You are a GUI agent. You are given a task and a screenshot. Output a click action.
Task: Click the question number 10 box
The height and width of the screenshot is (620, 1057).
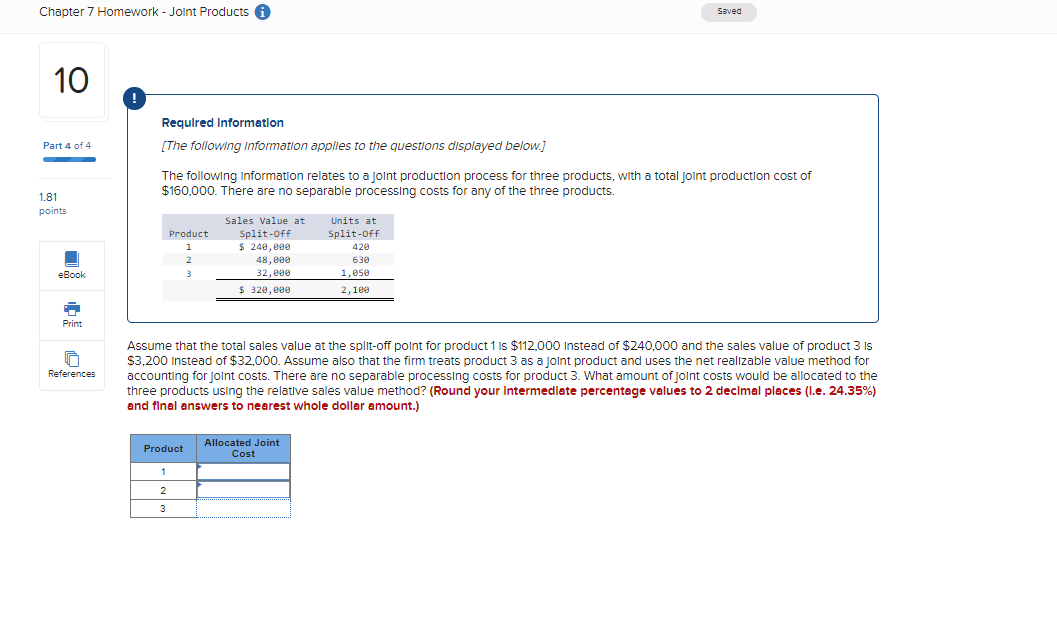tap(72, 80)
